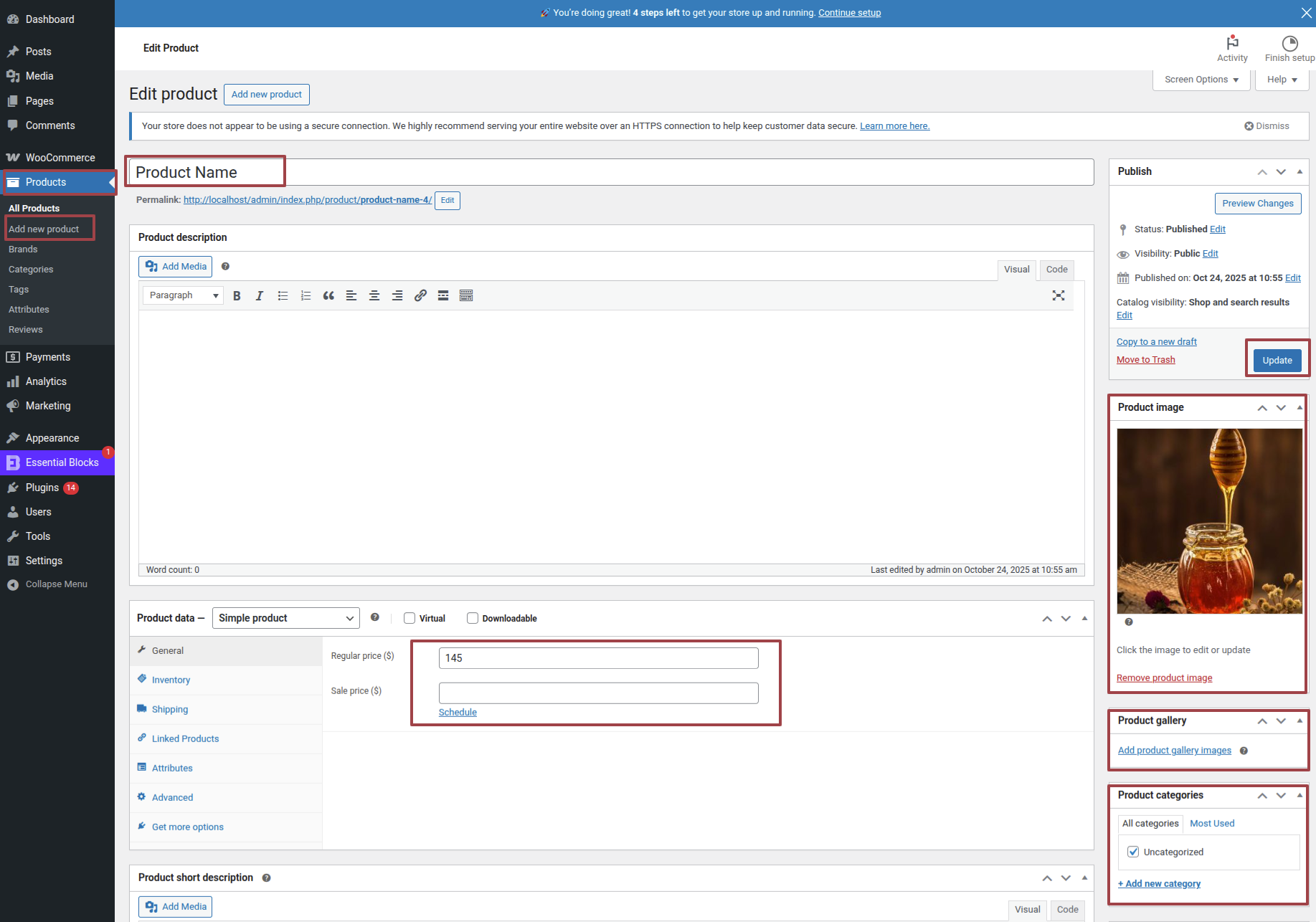1316x922 pixels.
Task: Click the honey jar product image
Action: [x=1209, y=521]
